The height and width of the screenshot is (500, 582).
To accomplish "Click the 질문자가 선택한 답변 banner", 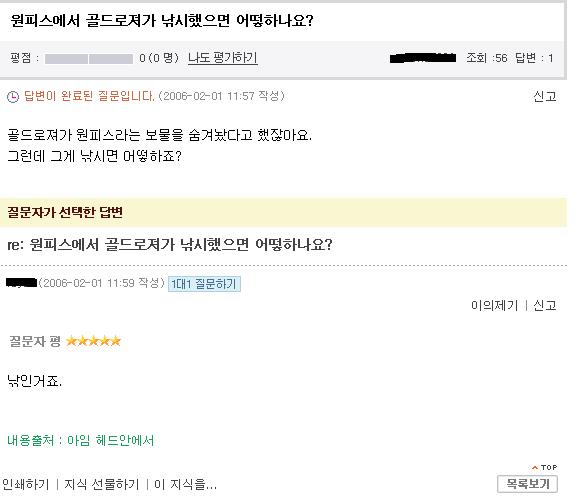I will (283, 212).
